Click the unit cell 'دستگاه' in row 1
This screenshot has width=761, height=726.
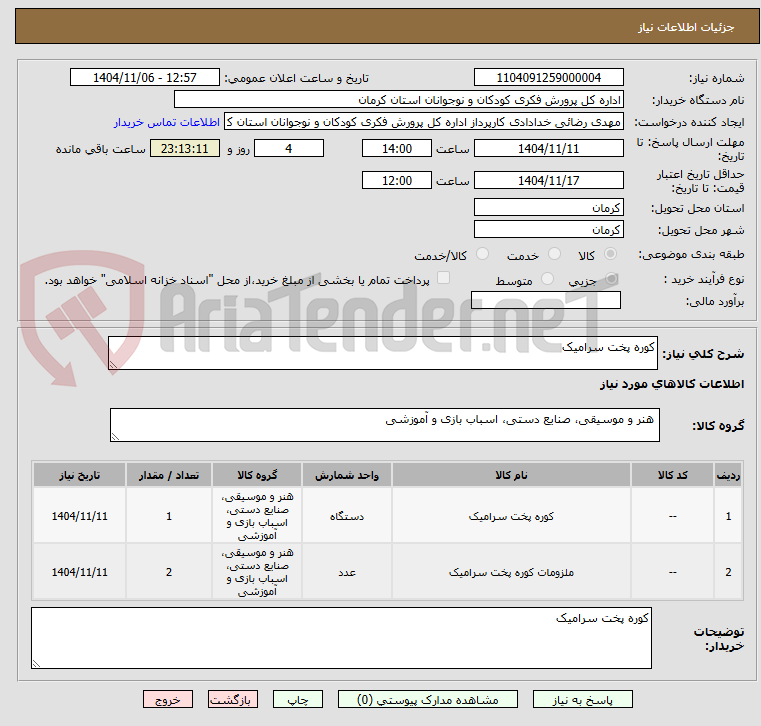point(347,516)
